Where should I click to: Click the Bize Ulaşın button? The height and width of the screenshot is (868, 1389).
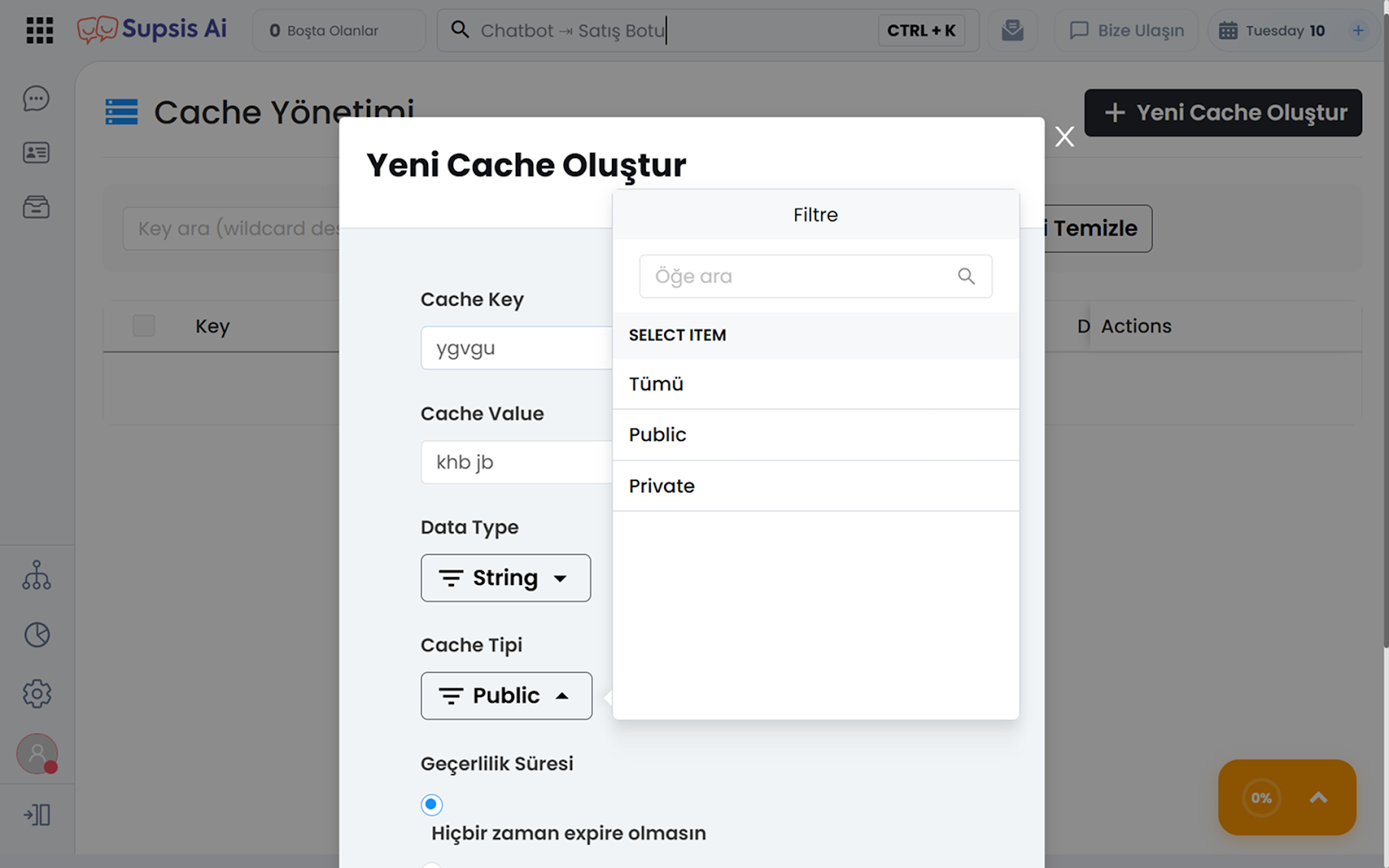tap(1127, 30)
